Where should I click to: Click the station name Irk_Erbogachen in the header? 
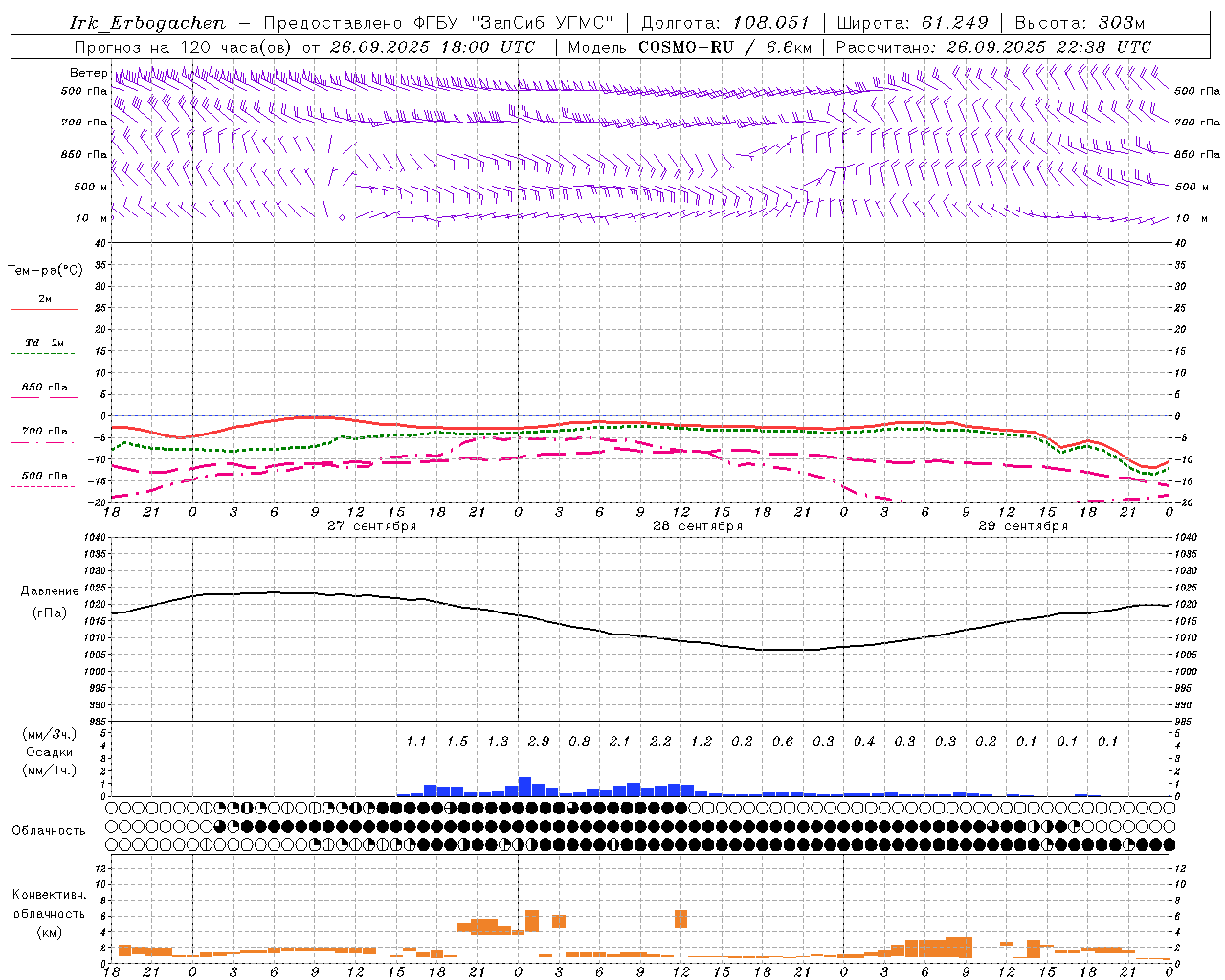pos(148,23)
